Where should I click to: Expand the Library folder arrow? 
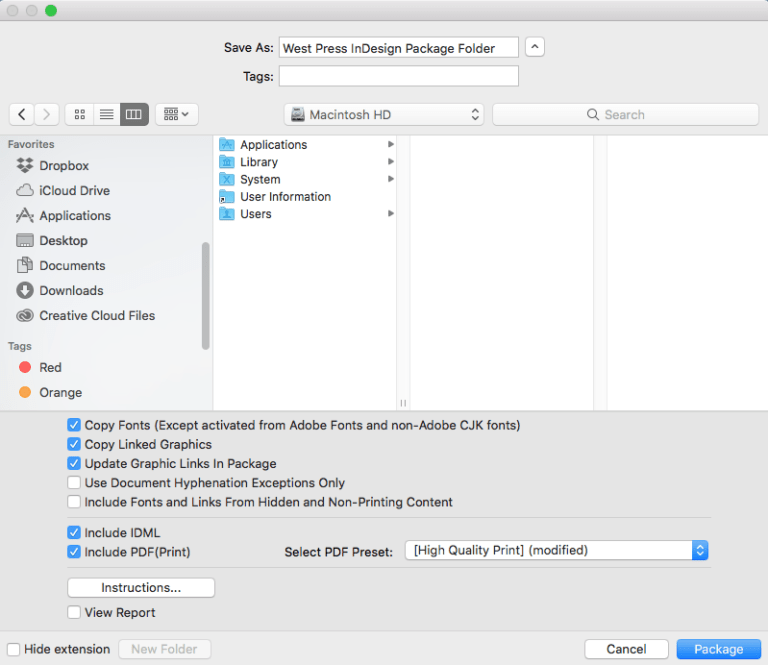391,161
